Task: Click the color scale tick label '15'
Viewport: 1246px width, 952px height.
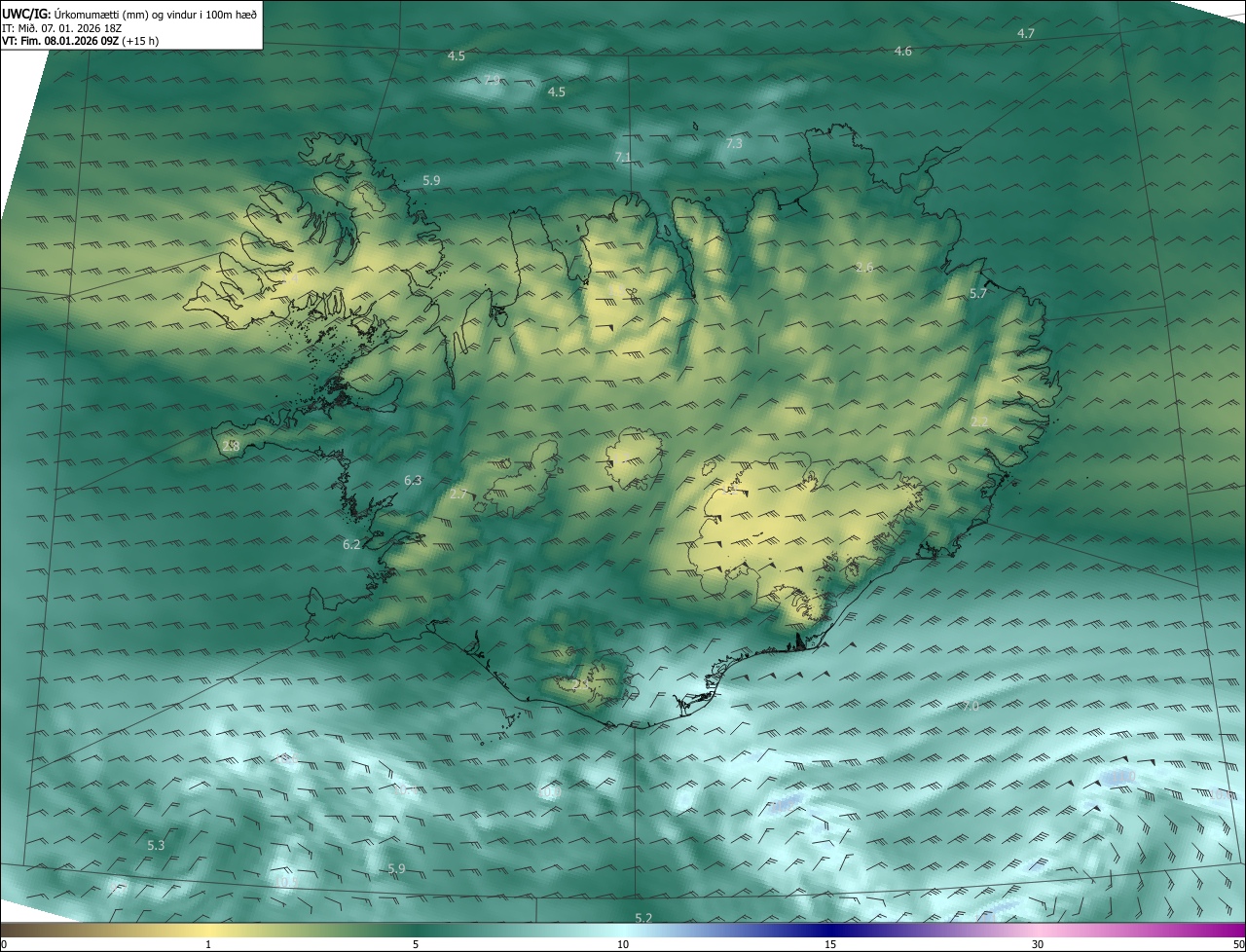Action: [x=830, y=944]
